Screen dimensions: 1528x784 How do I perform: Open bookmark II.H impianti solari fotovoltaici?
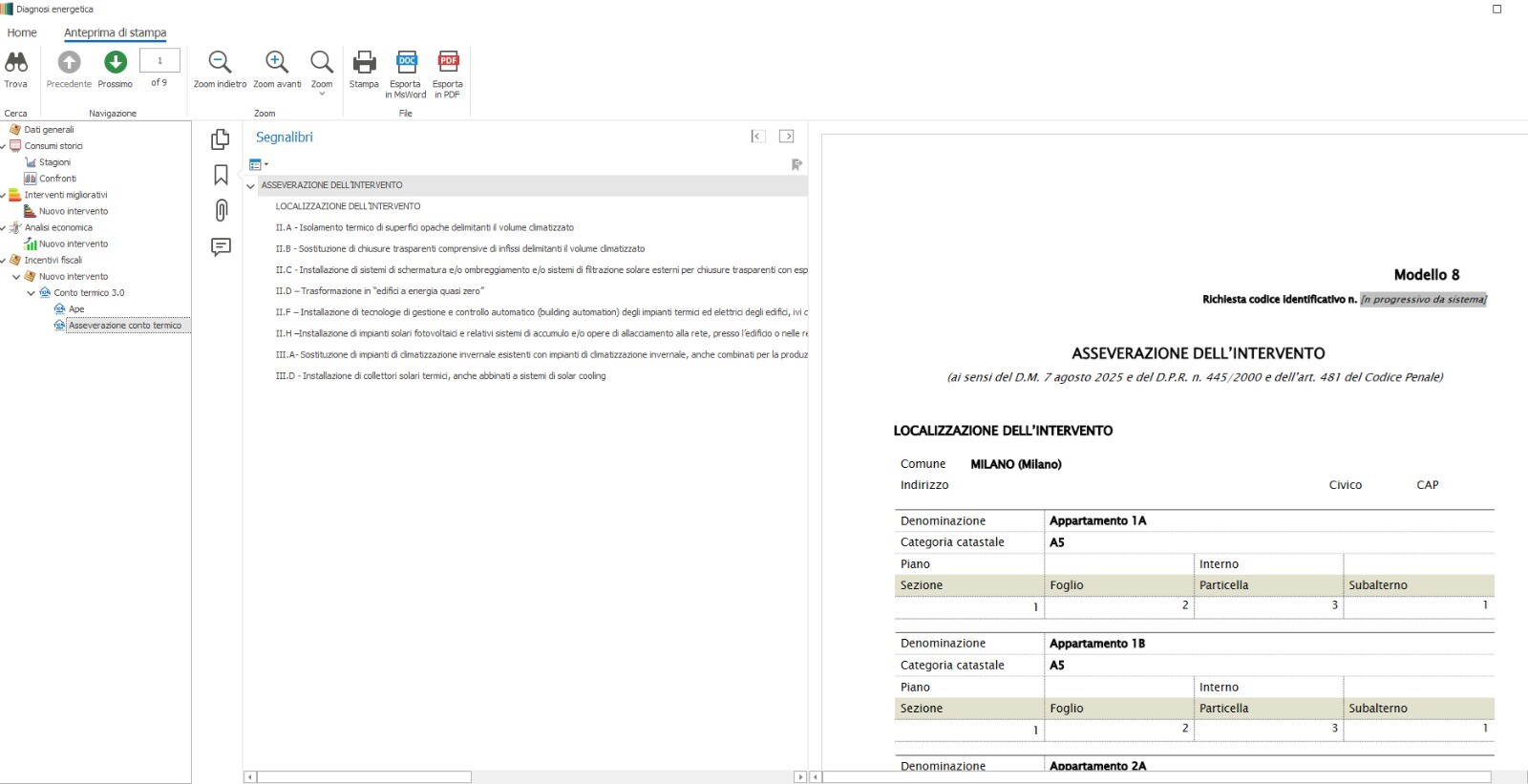click(x=541, y=333)
